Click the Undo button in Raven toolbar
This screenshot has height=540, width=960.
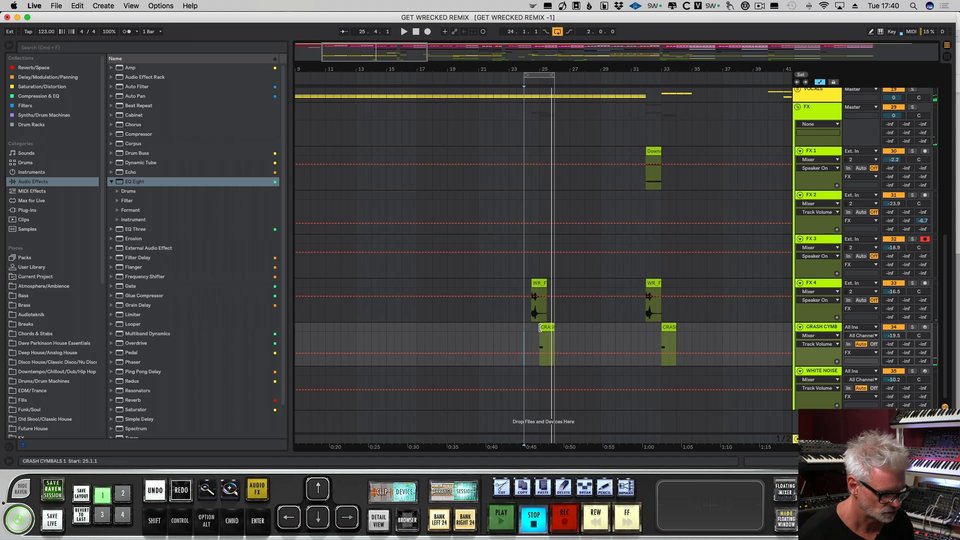point(155,490)
